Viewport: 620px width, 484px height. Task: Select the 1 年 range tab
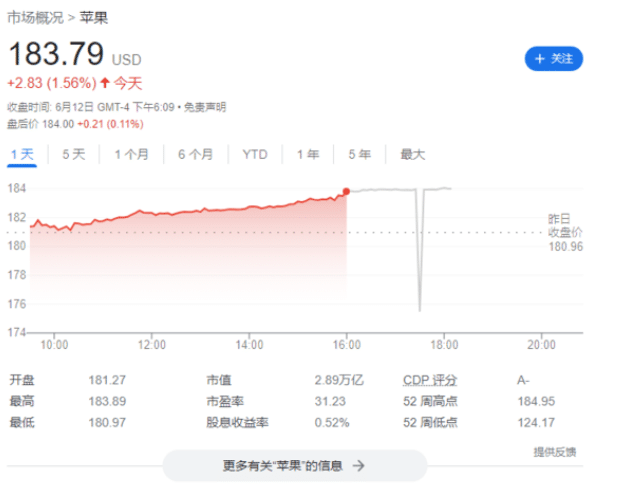coord(308,154)
